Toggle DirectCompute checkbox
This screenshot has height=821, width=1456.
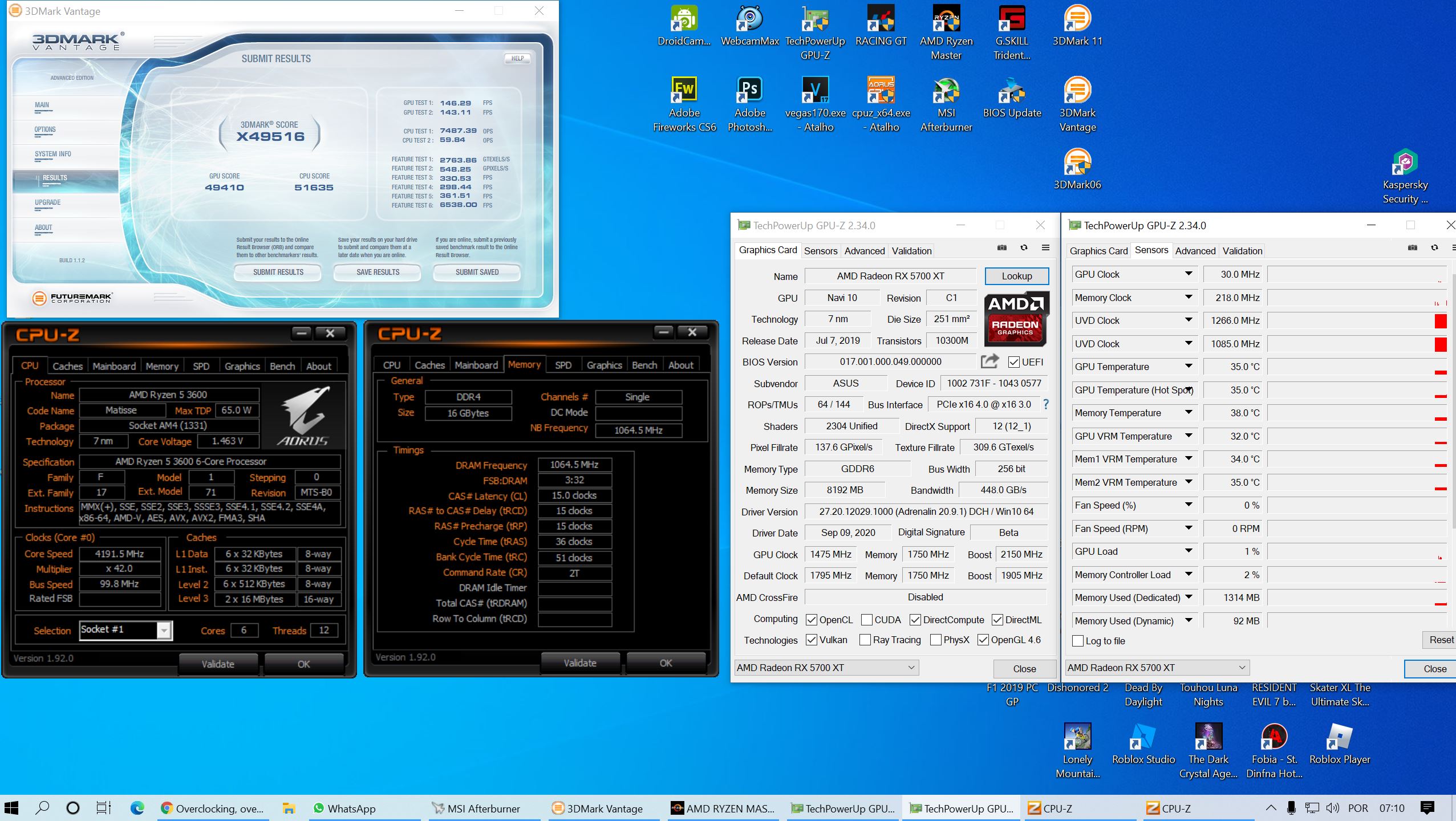coord(915,620)
